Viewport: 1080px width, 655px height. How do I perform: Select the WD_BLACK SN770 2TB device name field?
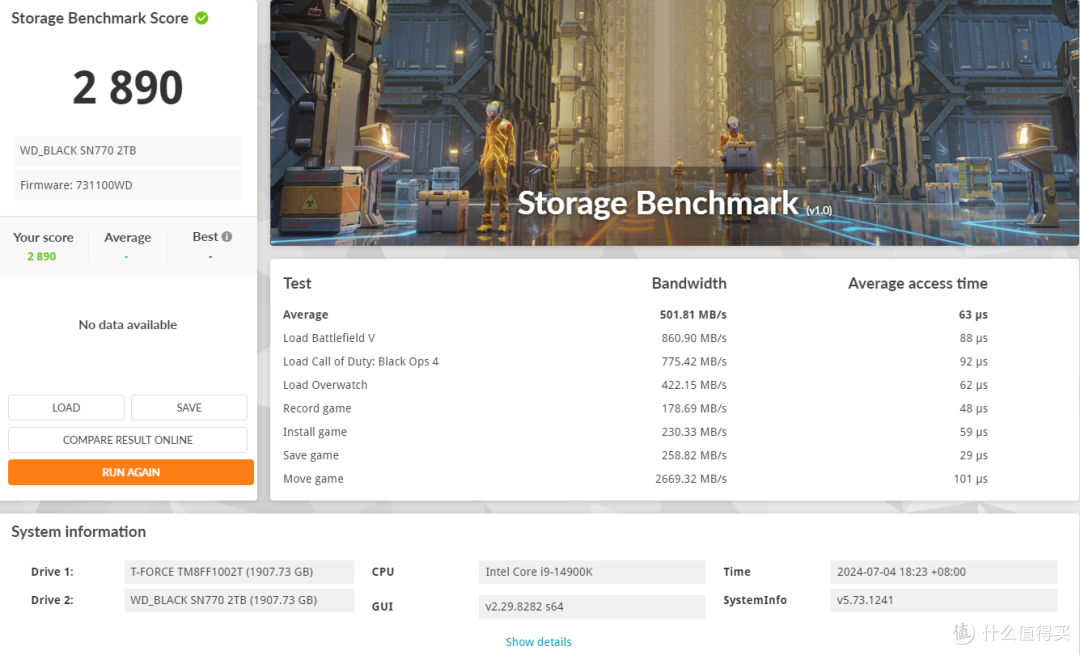128,151
